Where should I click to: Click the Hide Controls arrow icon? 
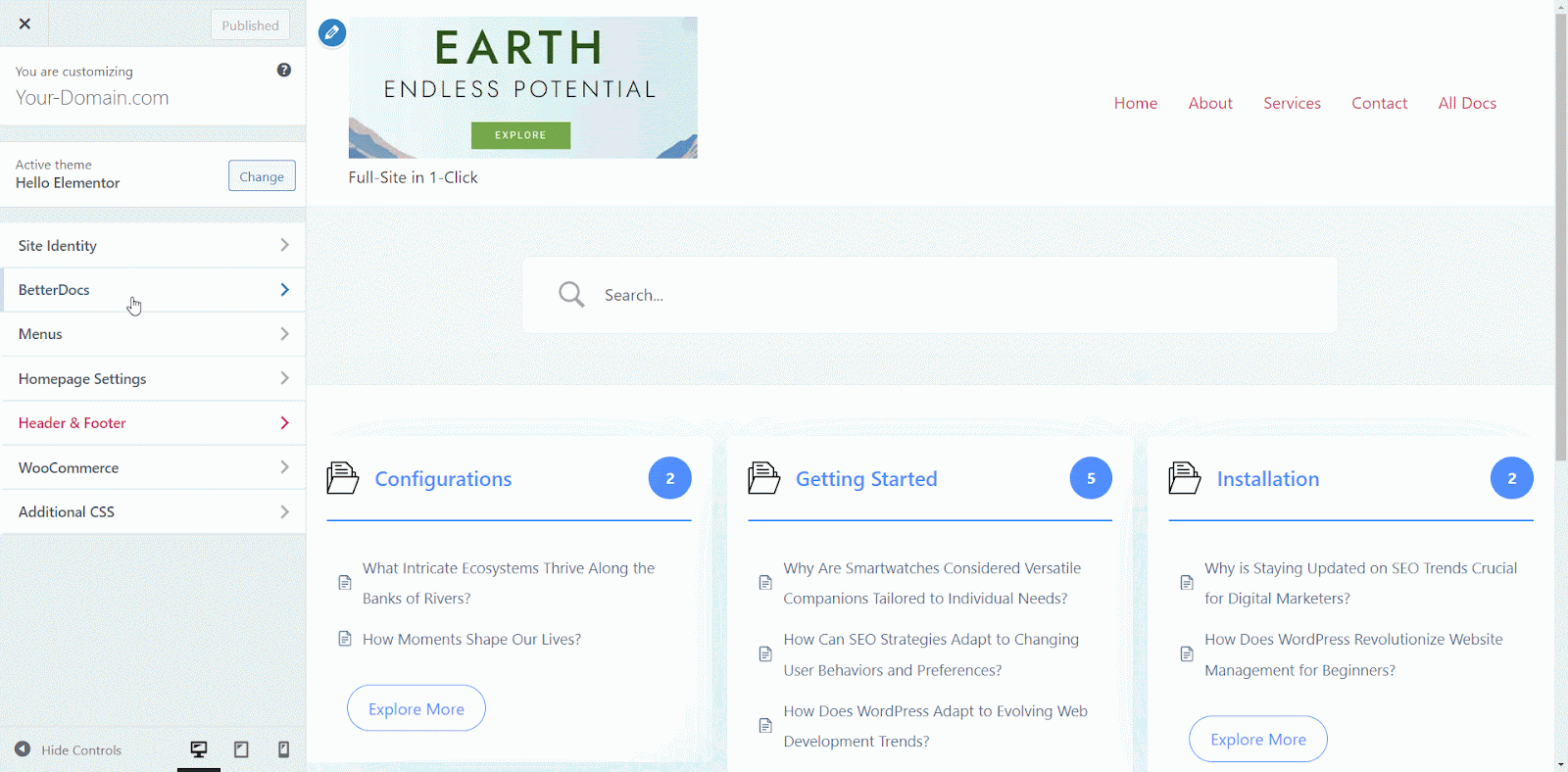tap(23, 749)
